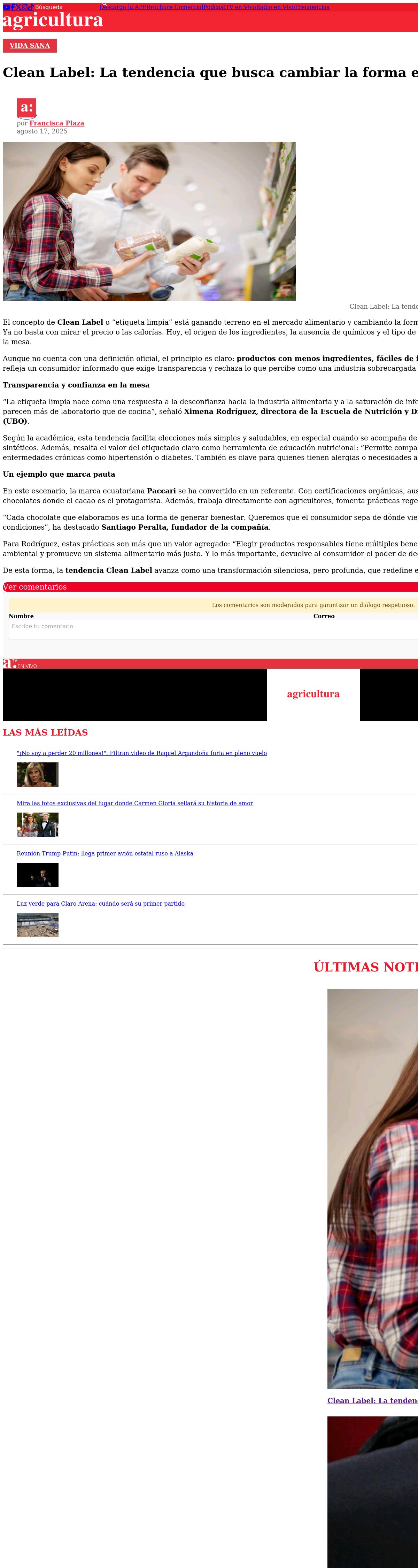Image resolution: width=418 pixels, height=1568 pixels.
Task: Open Luz verde para Claro Arena headline
Action: (100, 903)
